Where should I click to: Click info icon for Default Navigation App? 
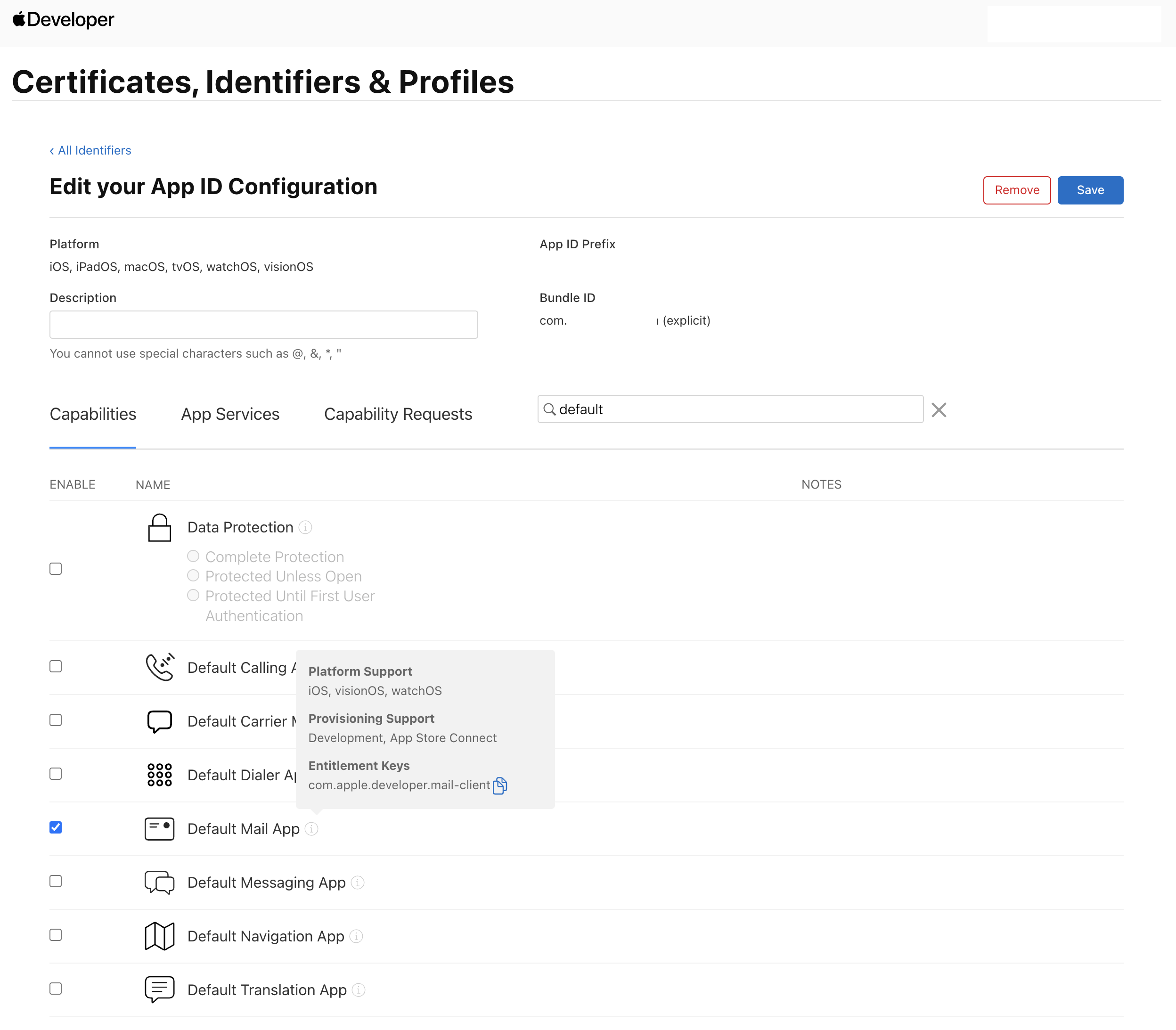click(x=356, y=936)
